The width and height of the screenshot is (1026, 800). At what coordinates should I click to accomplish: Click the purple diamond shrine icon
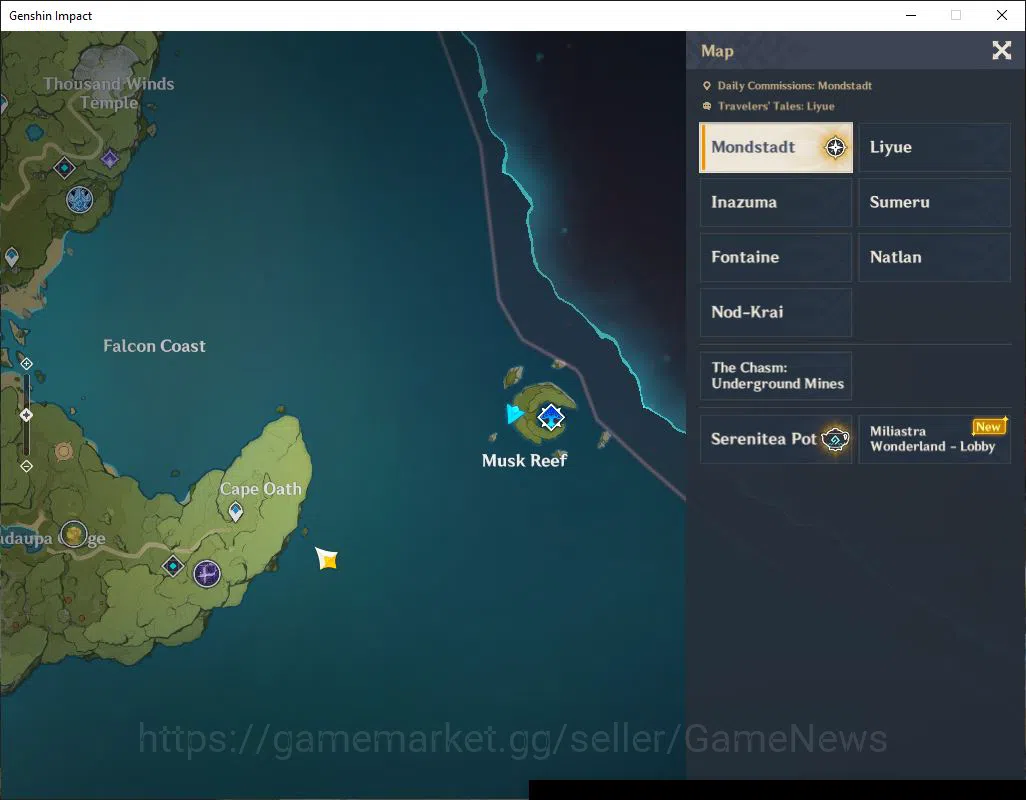109,158
